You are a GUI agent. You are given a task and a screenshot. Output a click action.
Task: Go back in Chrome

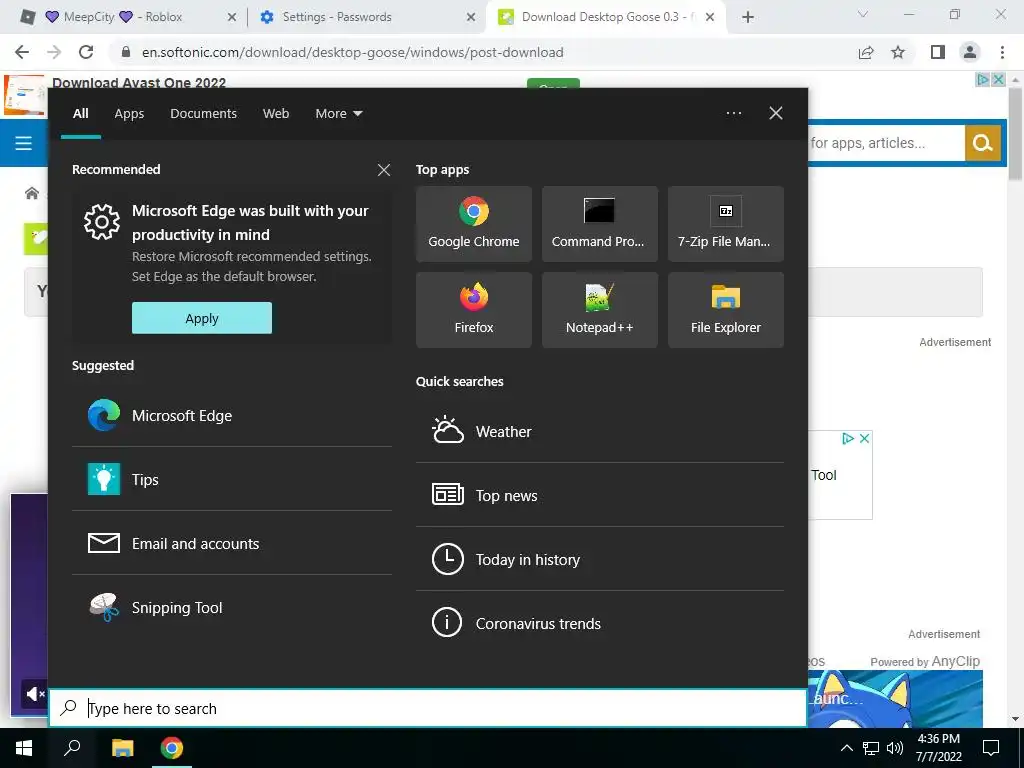22,52
